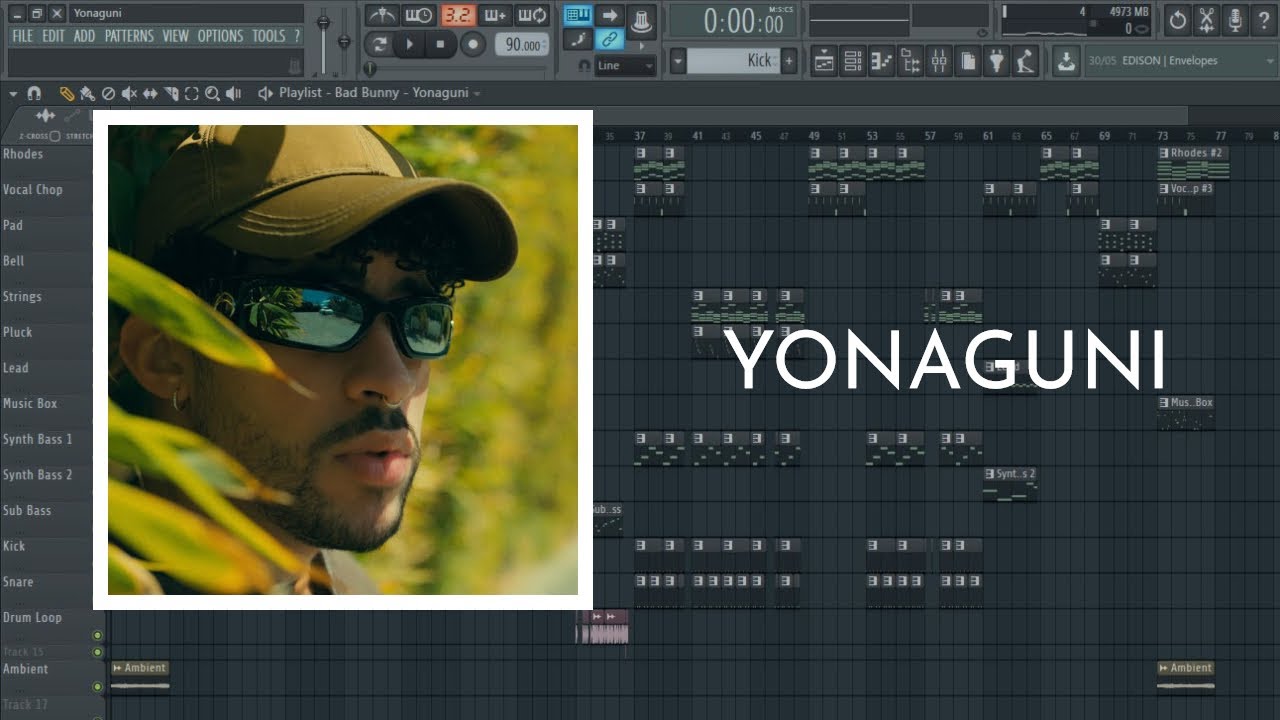This screenshot has height=720, width=1280.
Task: Open the ADD menu
Action: pyautogui.click(x=85, y=36)
